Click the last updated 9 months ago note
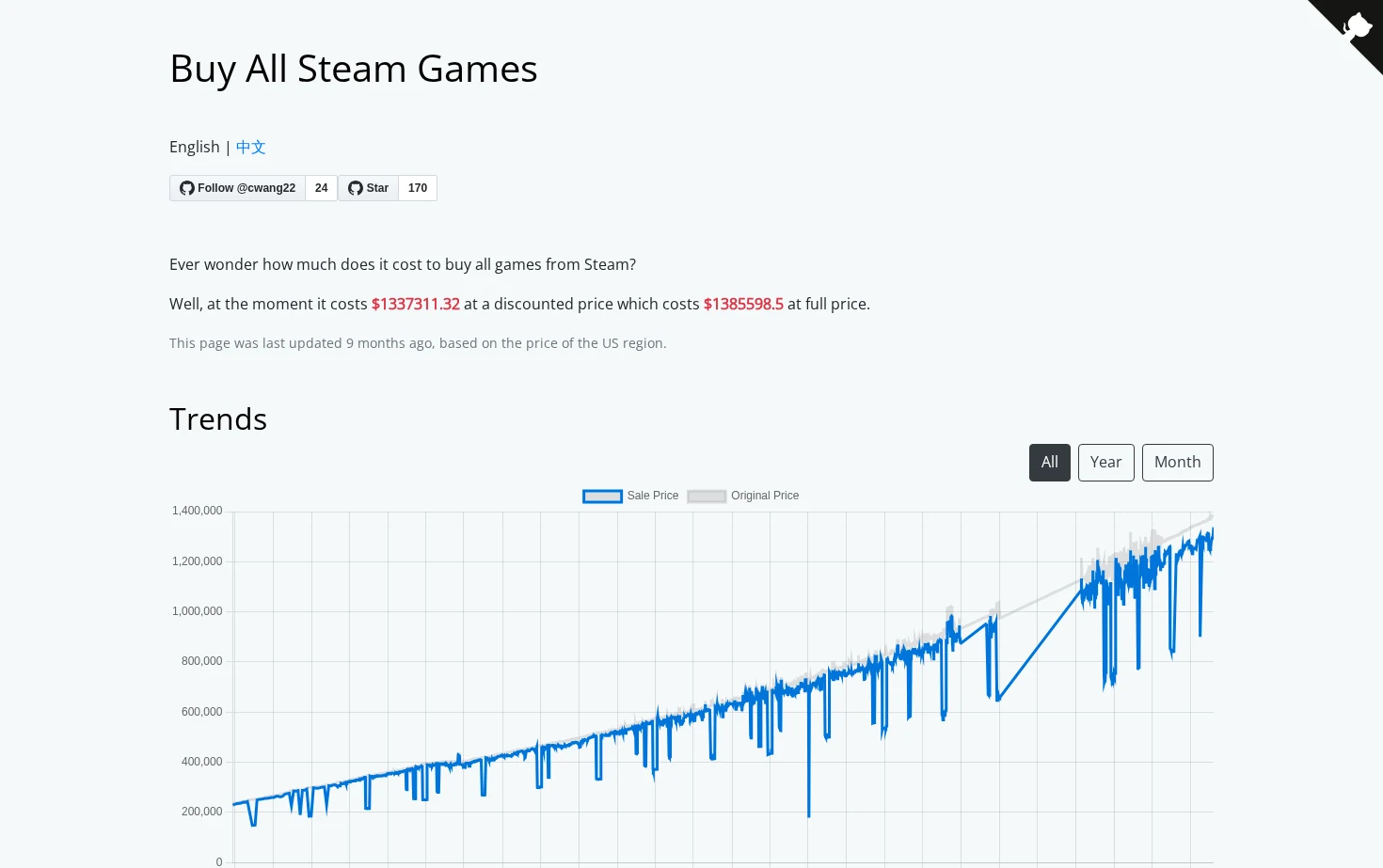The height and width of the screenshot is (868, 1383). pos(418,343)
